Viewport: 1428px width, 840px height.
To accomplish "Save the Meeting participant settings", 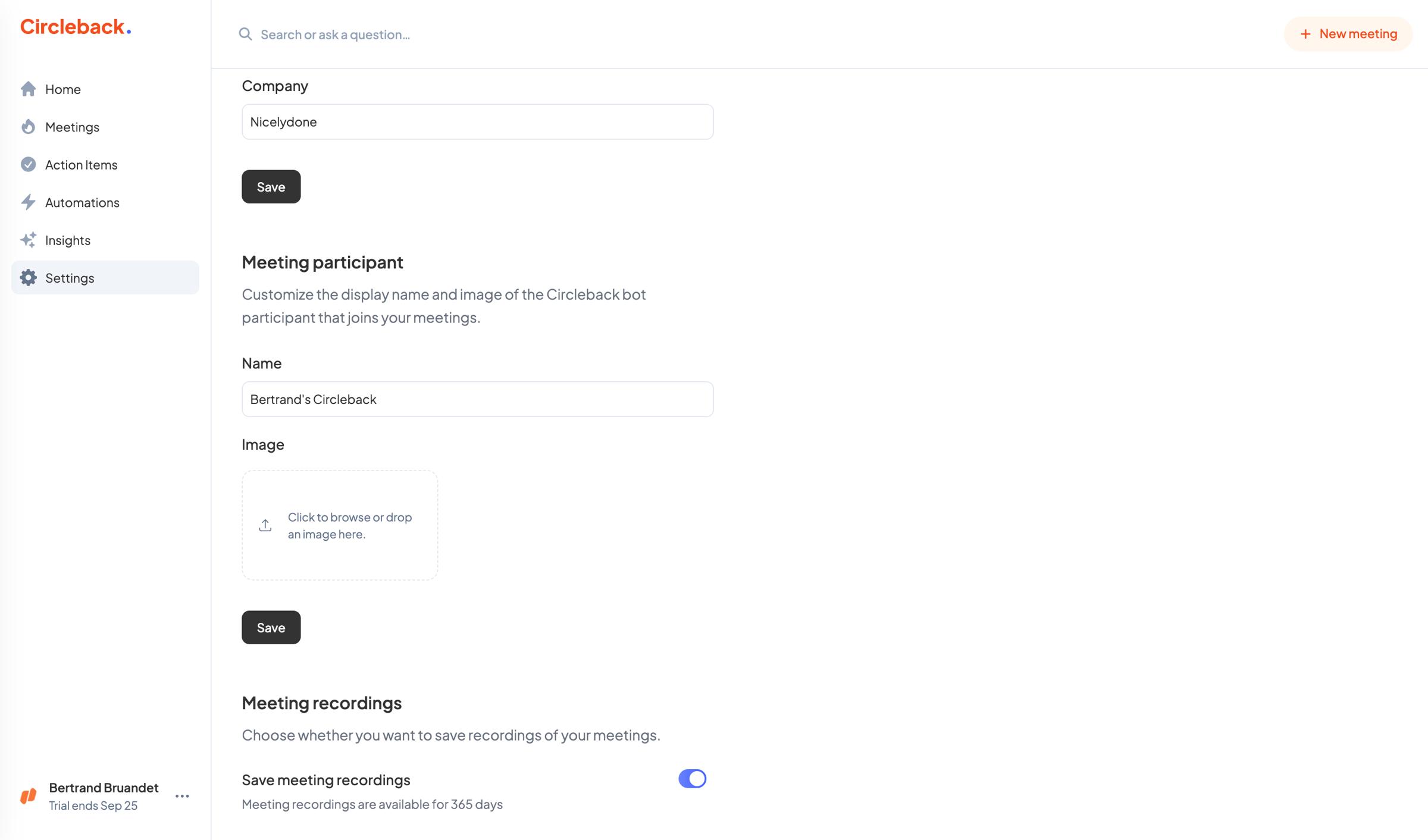I will point(271,628).
